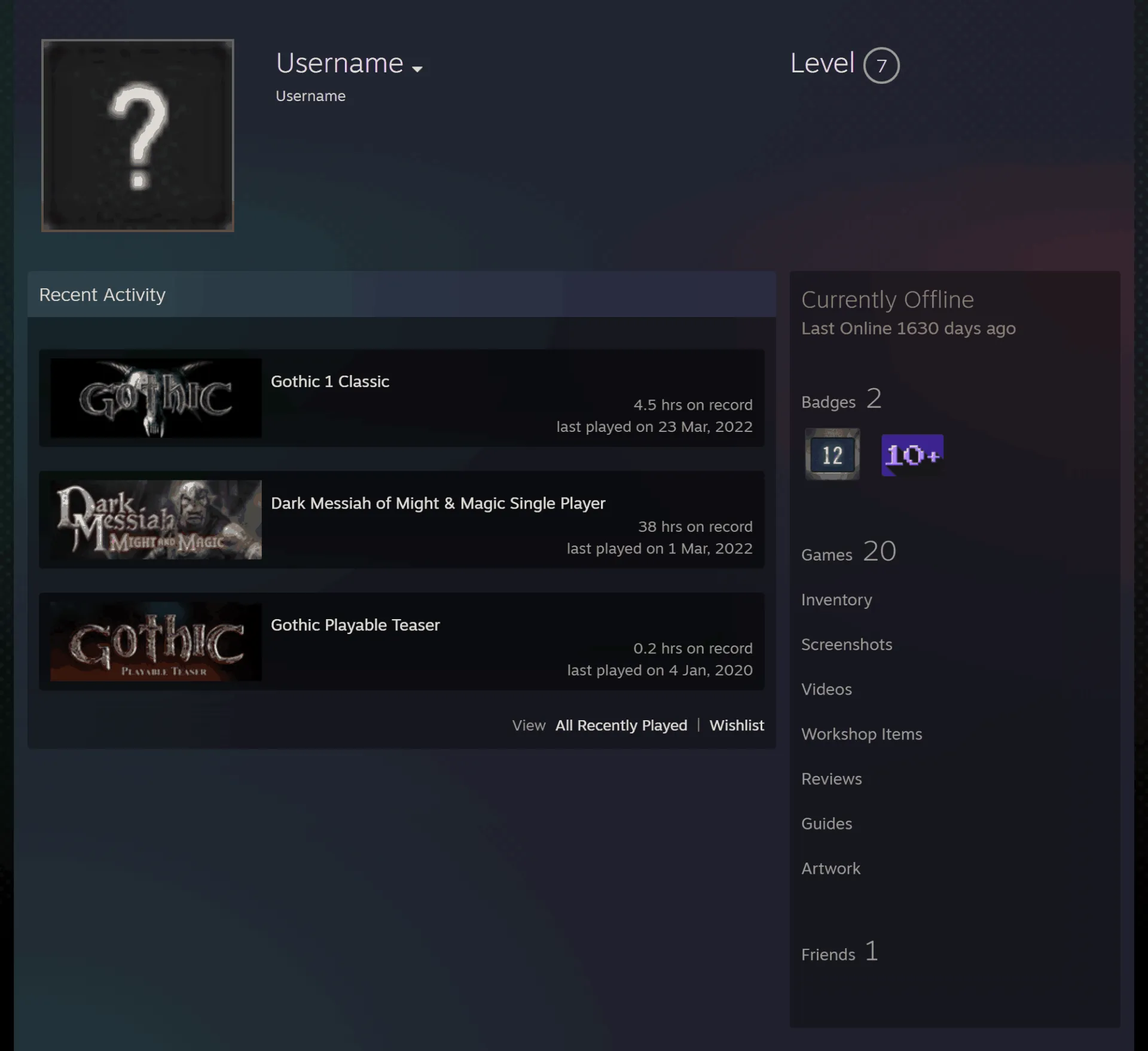1148x1051 pixels.
Task: Open the Screenshots link
Action: point(847,644)
